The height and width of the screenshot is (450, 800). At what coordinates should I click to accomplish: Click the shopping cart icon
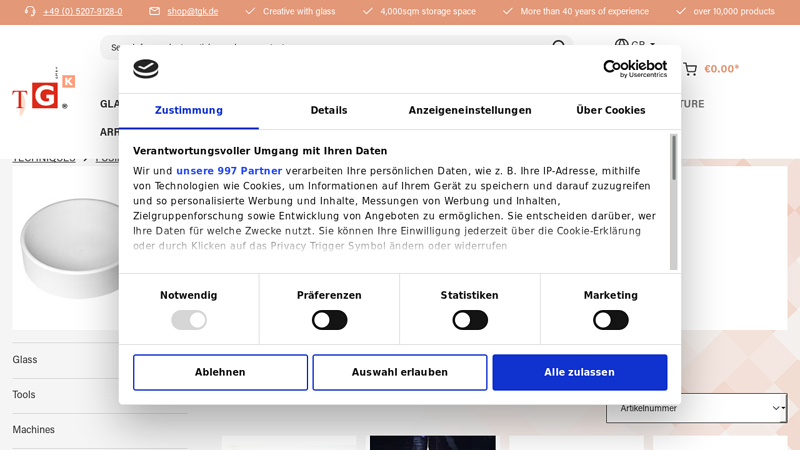(x=690, y=69)
